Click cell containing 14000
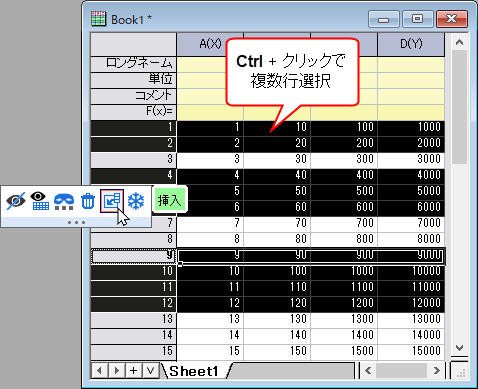The height and width of the screenshot is (389, 478). pyautogui.click(x=411, y=336)
